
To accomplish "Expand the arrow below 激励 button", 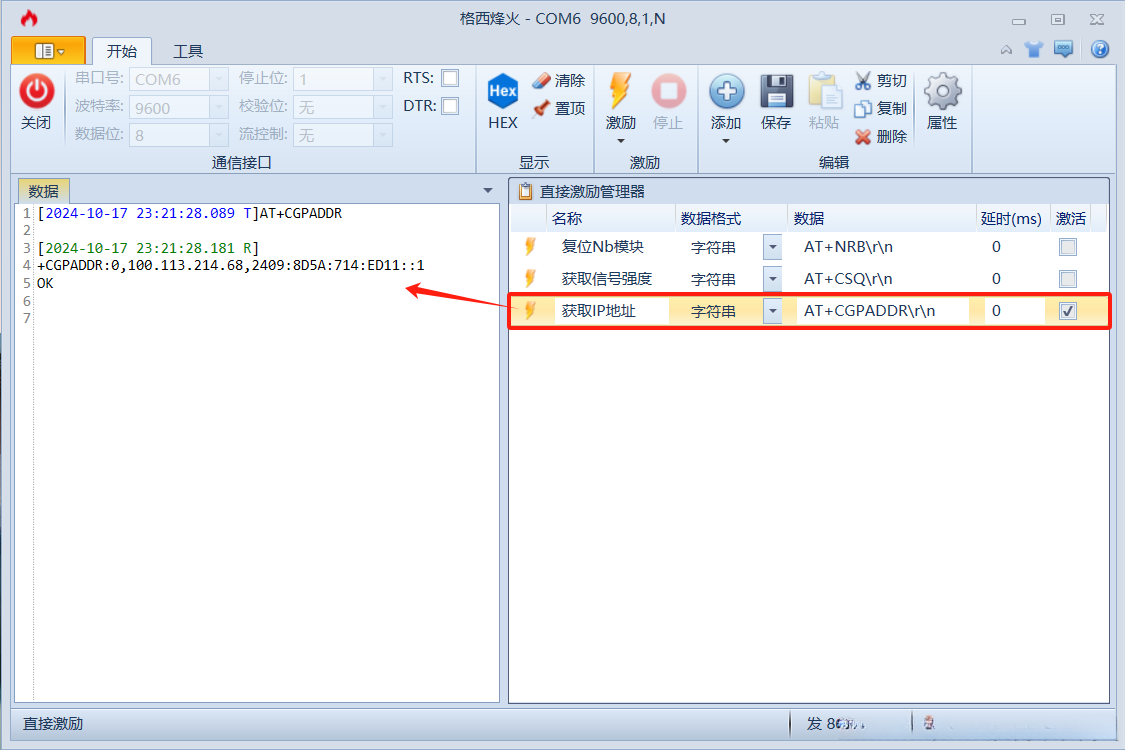I will click(x=621, y=141).
